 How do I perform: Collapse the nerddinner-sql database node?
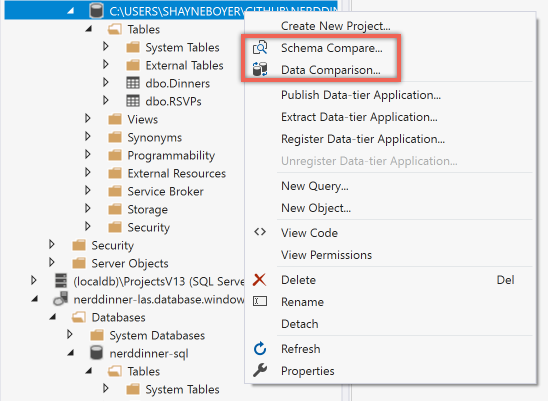[x=71, y=353]
